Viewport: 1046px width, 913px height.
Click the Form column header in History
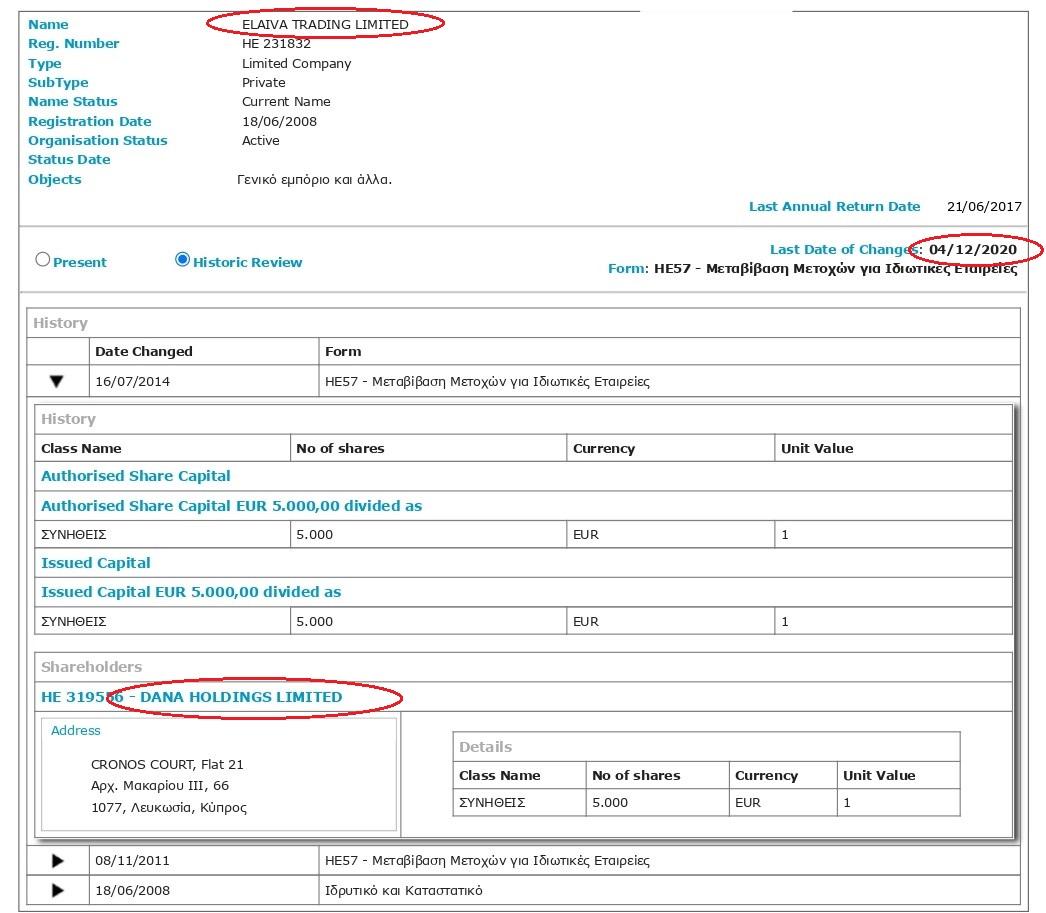tap(343, 351)
